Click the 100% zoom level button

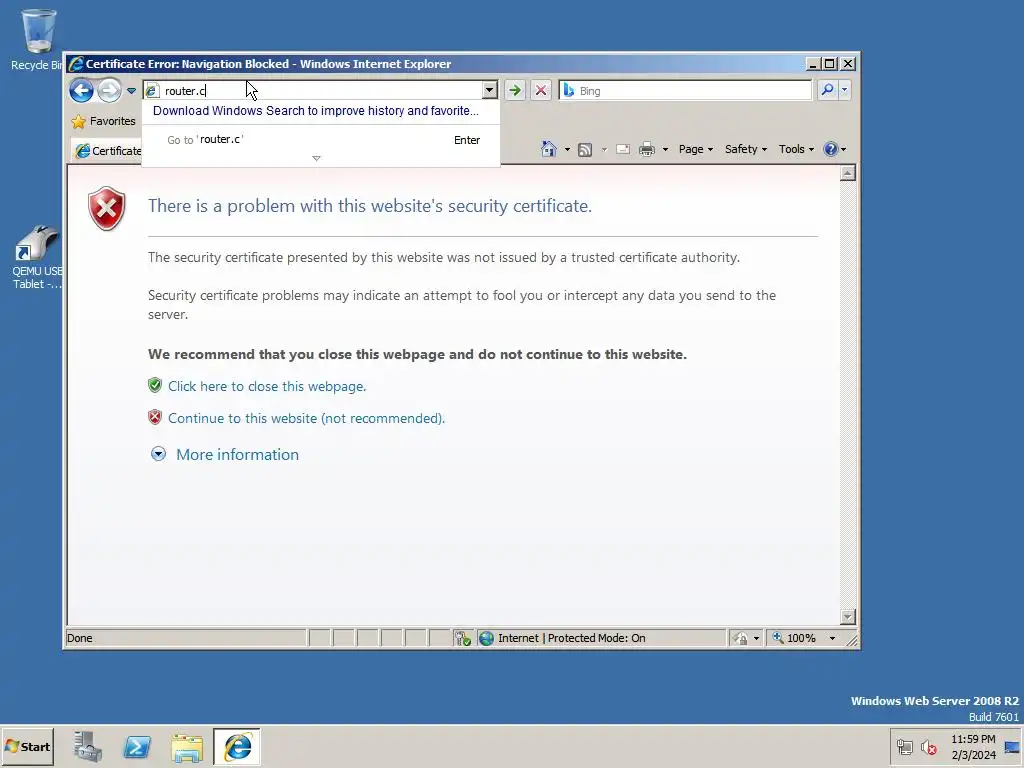pos(794,638)
